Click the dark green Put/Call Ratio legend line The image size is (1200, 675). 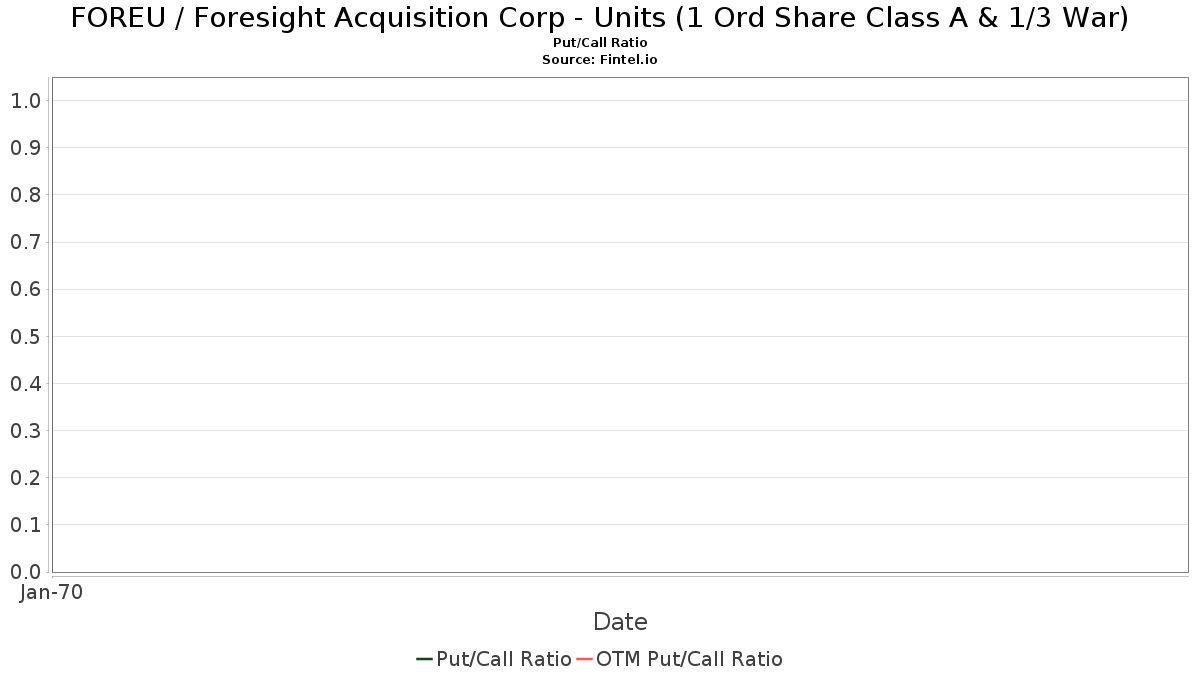click(424, 659)
